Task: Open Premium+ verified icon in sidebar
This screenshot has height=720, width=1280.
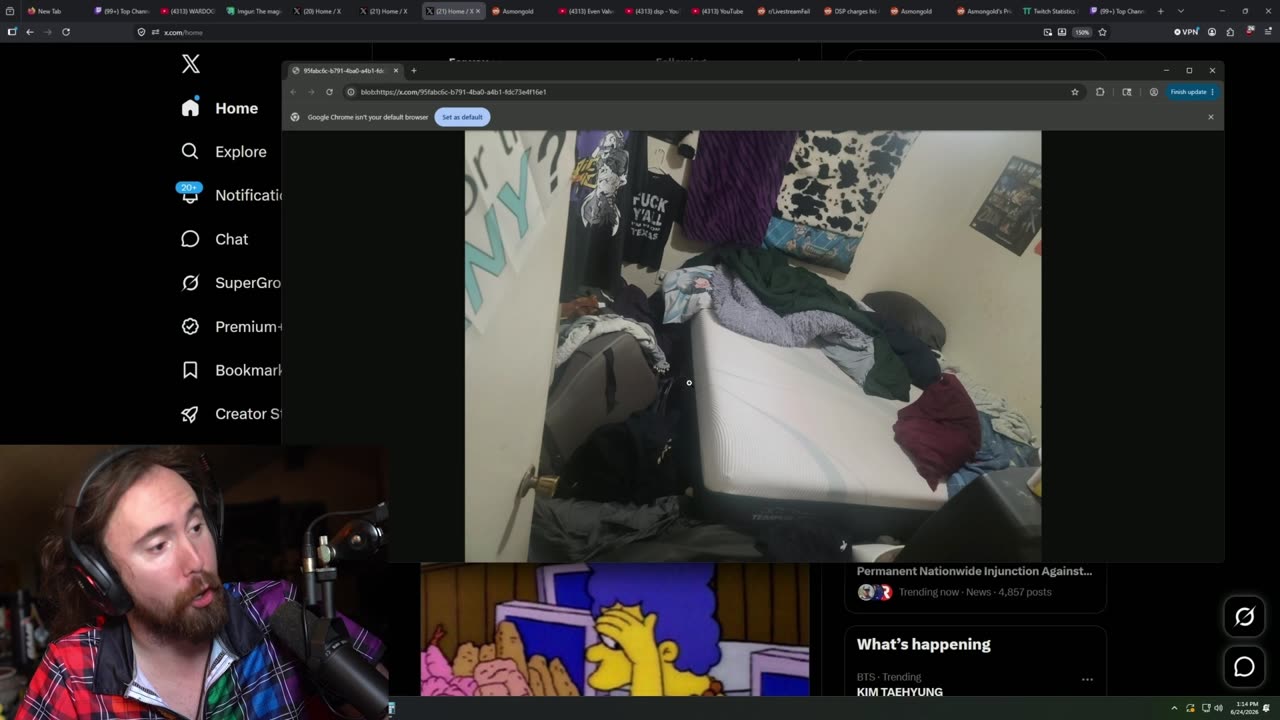Action: 190,326
